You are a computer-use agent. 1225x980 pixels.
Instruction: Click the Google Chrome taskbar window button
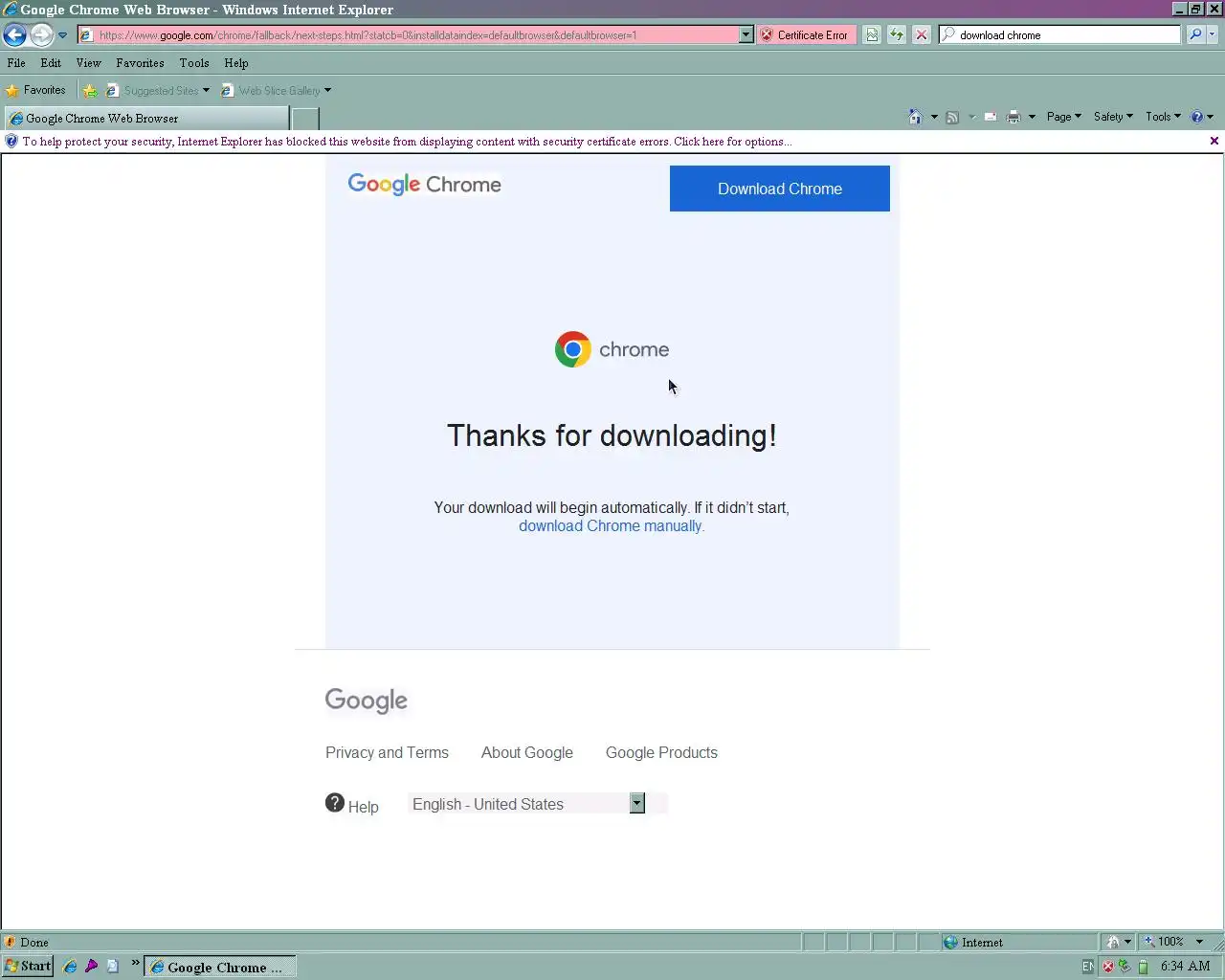(220, 968)
